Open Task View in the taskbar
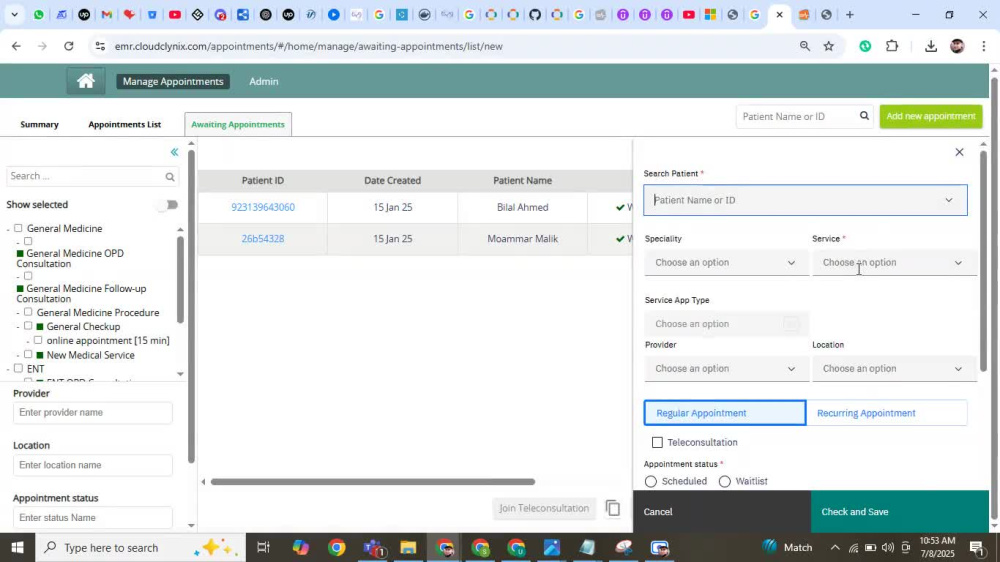Image resolution: width=1000 pixels, height=562 pixels. coord(263,547)
